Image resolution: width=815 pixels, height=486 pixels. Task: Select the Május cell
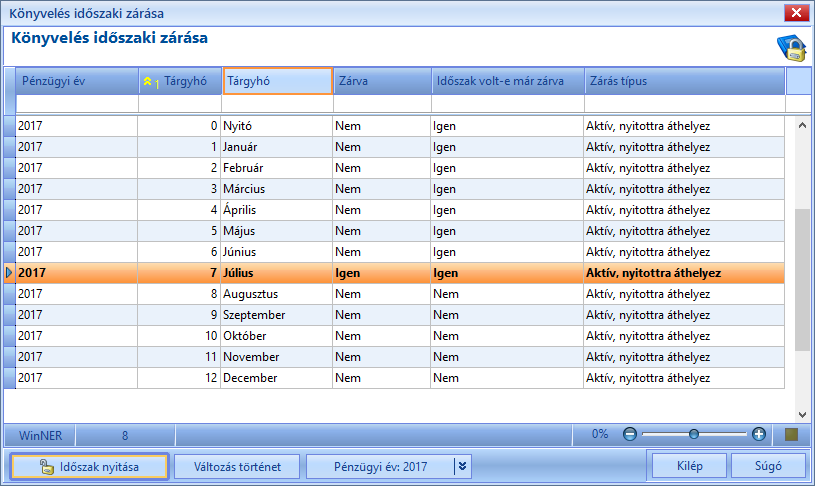[x=277, y=231]
